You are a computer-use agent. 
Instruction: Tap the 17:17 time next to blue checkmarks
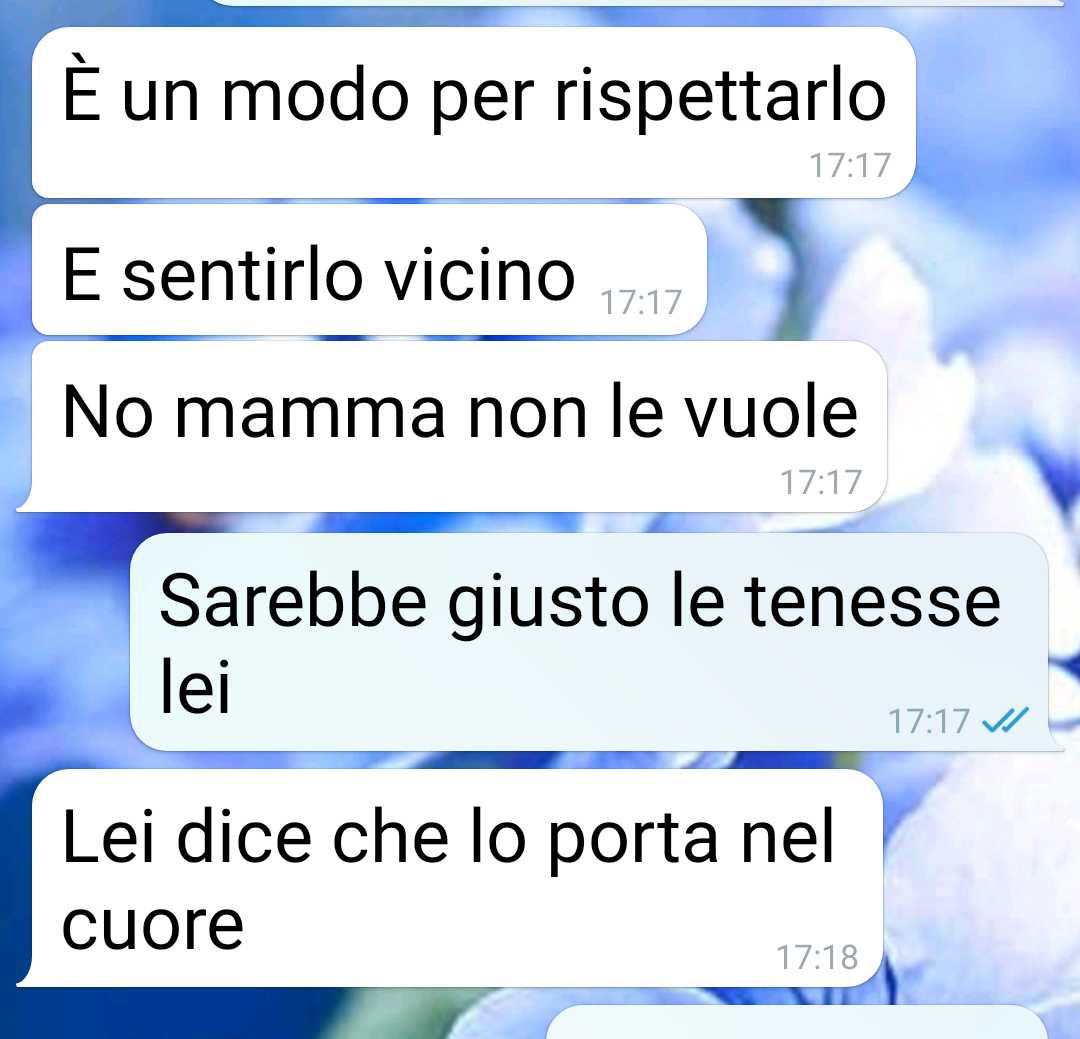point(929,721)
